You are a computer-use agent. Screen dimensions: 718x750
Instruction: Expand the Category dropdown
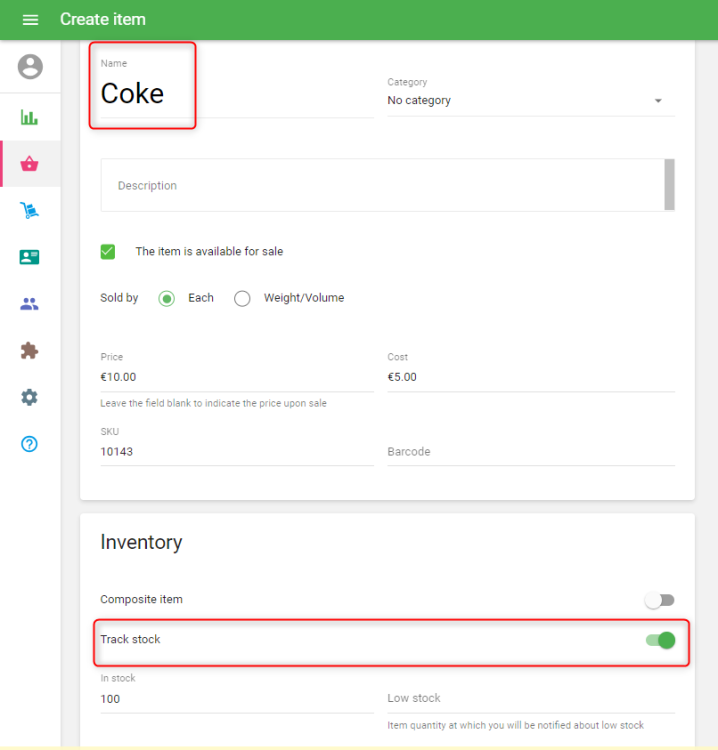(x=530, y=101)
